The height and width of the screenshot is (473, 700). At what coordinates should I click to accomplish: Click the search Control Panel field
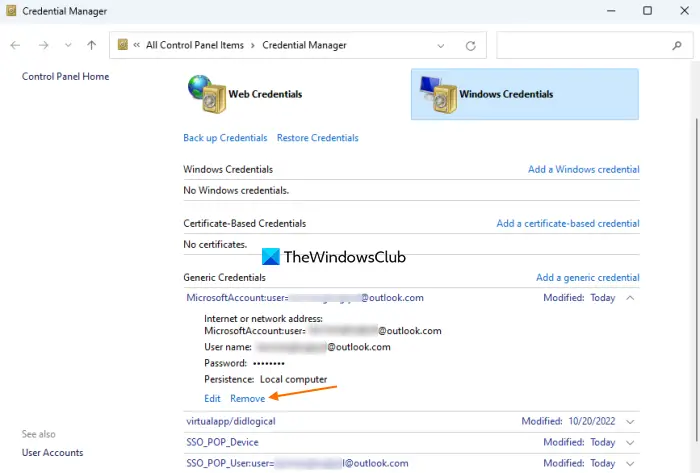(x=595, y=45)
